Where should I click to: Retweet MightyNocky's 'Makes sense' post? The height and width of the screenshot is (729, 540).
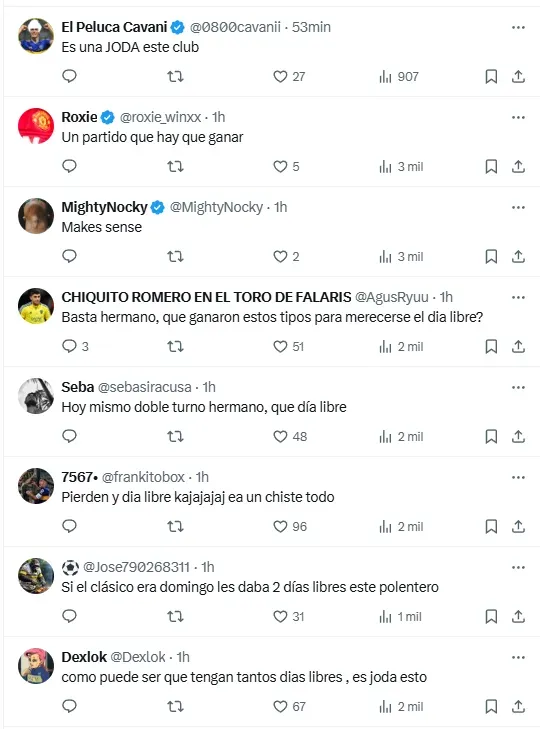click(x=175, y=256)
